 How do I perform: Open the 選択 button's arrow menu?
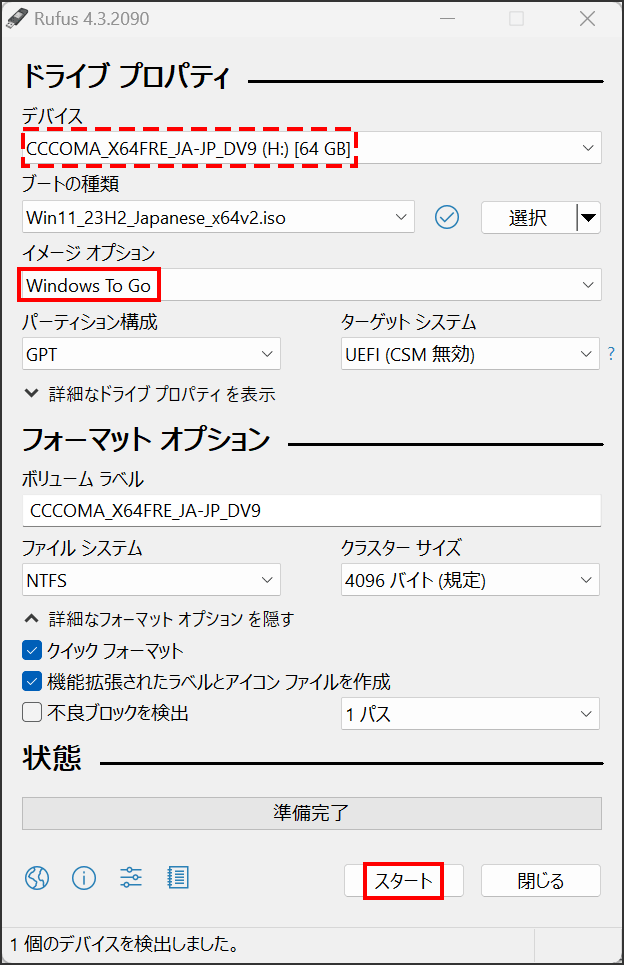coord(589,217)
